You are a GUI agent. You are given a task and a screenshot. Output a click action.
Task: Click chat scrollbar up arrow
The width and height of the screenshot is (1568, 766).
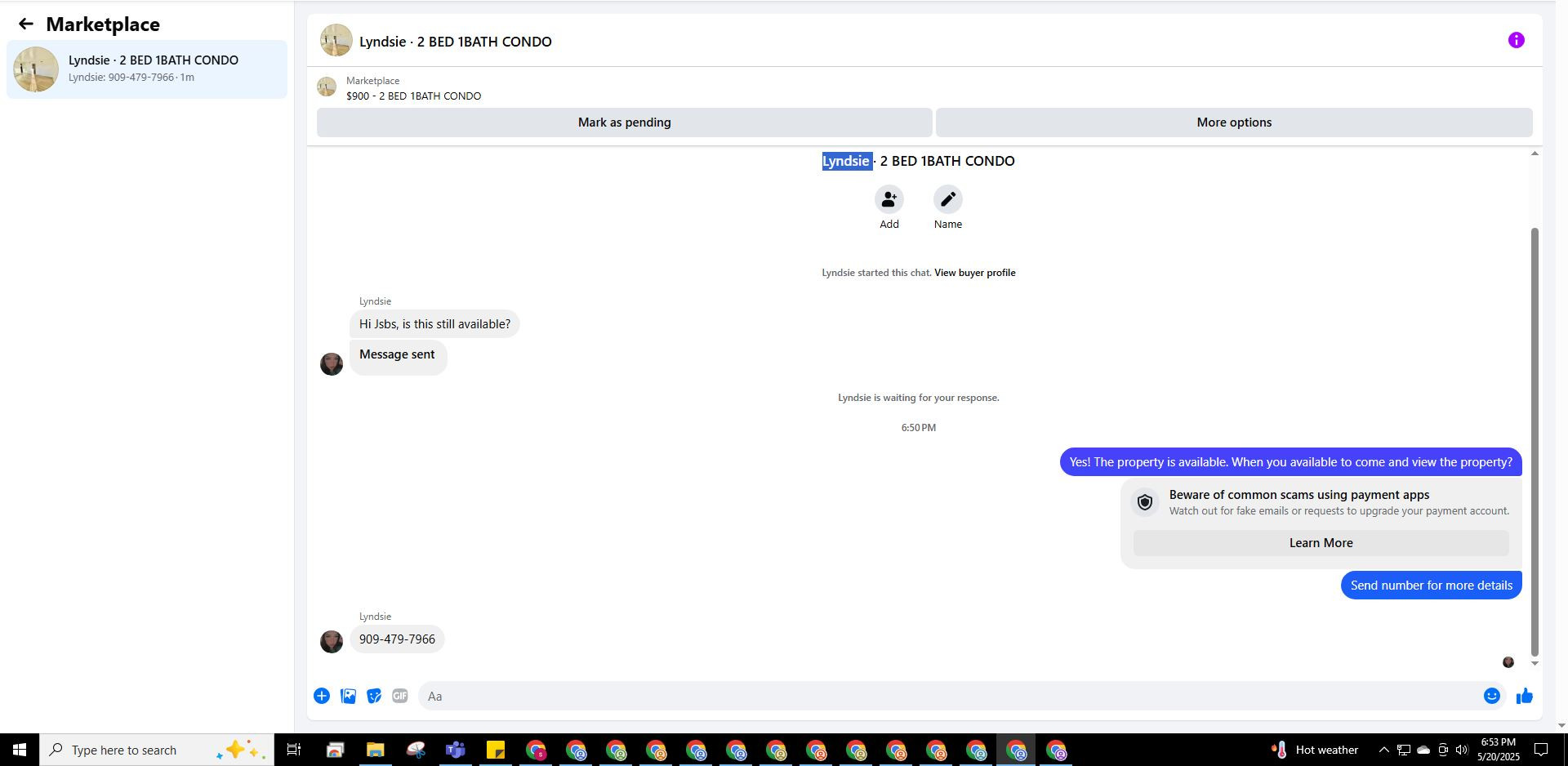point(1535,154)
